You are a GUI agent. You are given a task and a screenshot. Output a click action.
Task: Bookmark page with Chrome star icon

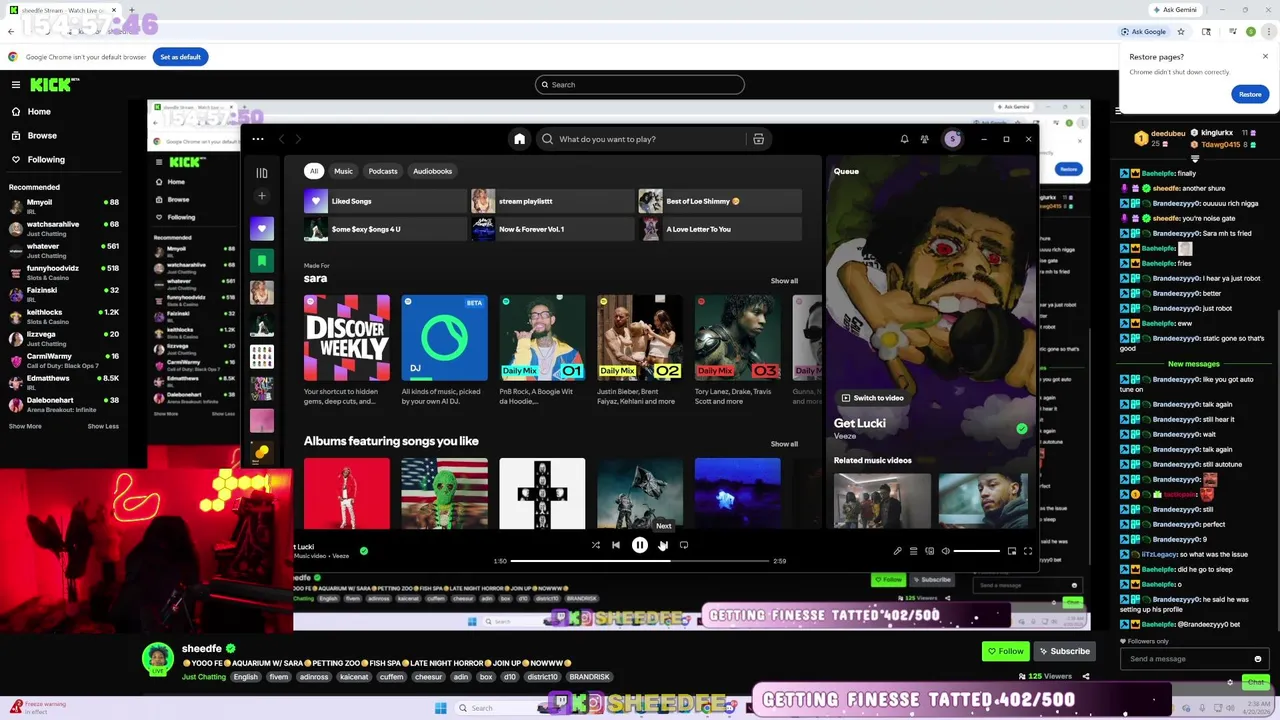(1181, 32)
